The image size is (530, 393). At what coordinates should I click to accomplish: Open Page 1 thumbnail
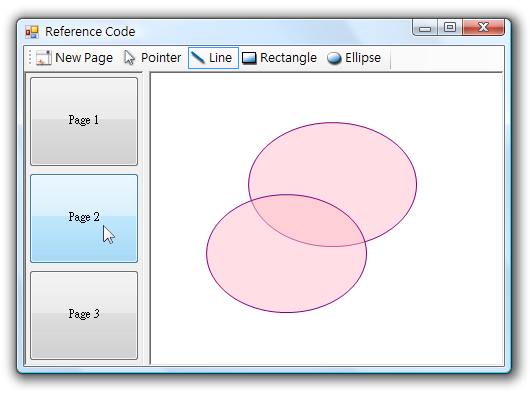tap(84, 121)
